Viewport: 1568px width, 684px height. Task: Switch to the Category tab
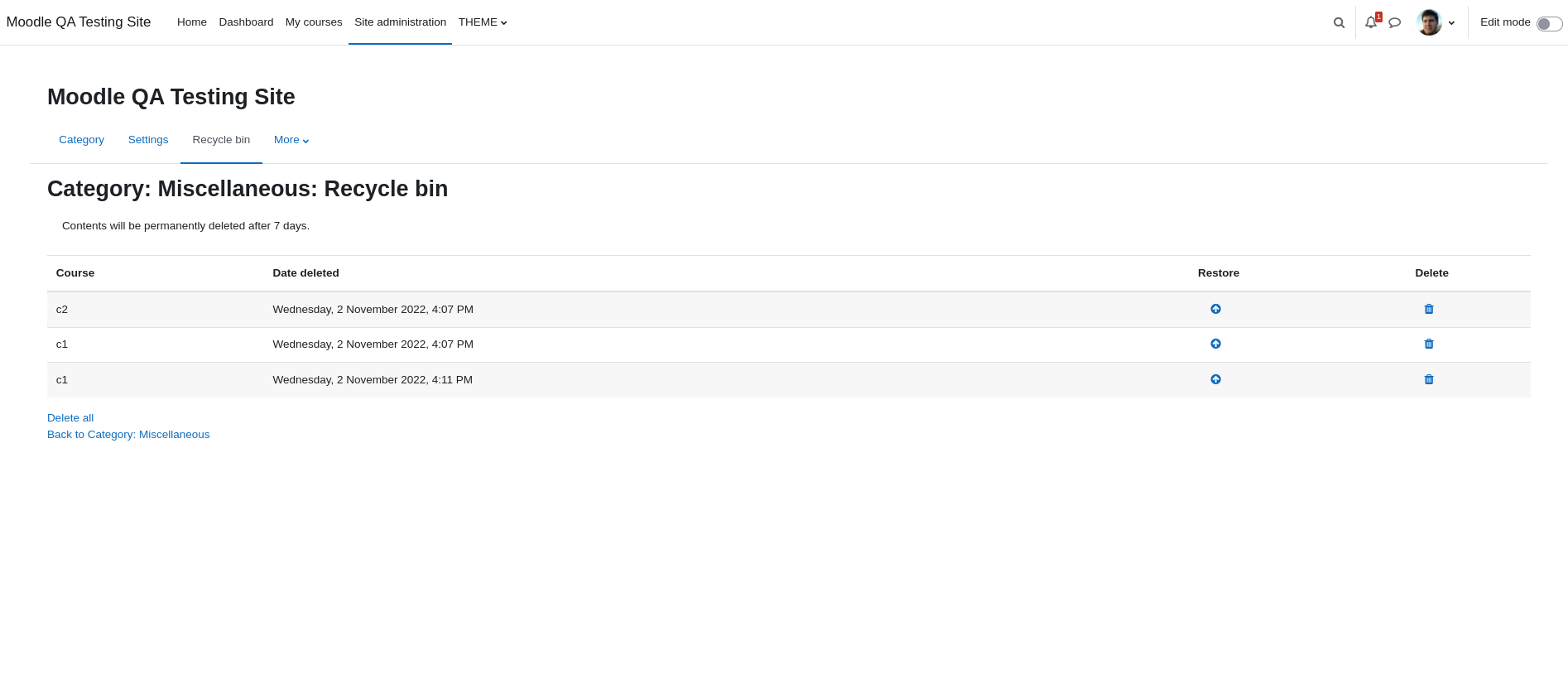(x=81, y=140)
